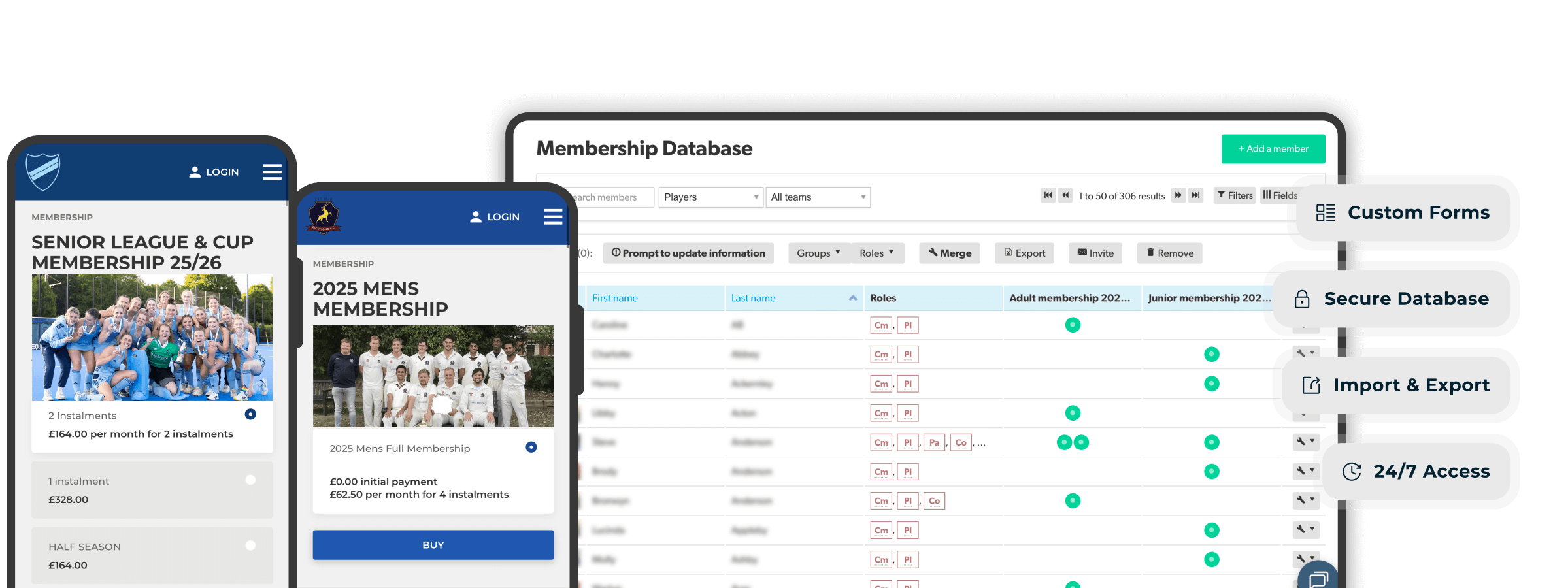The width and height of the screenshot is (1568, 588).
Task: Open the Filters panel
Action: click(x=1234, y=195)
